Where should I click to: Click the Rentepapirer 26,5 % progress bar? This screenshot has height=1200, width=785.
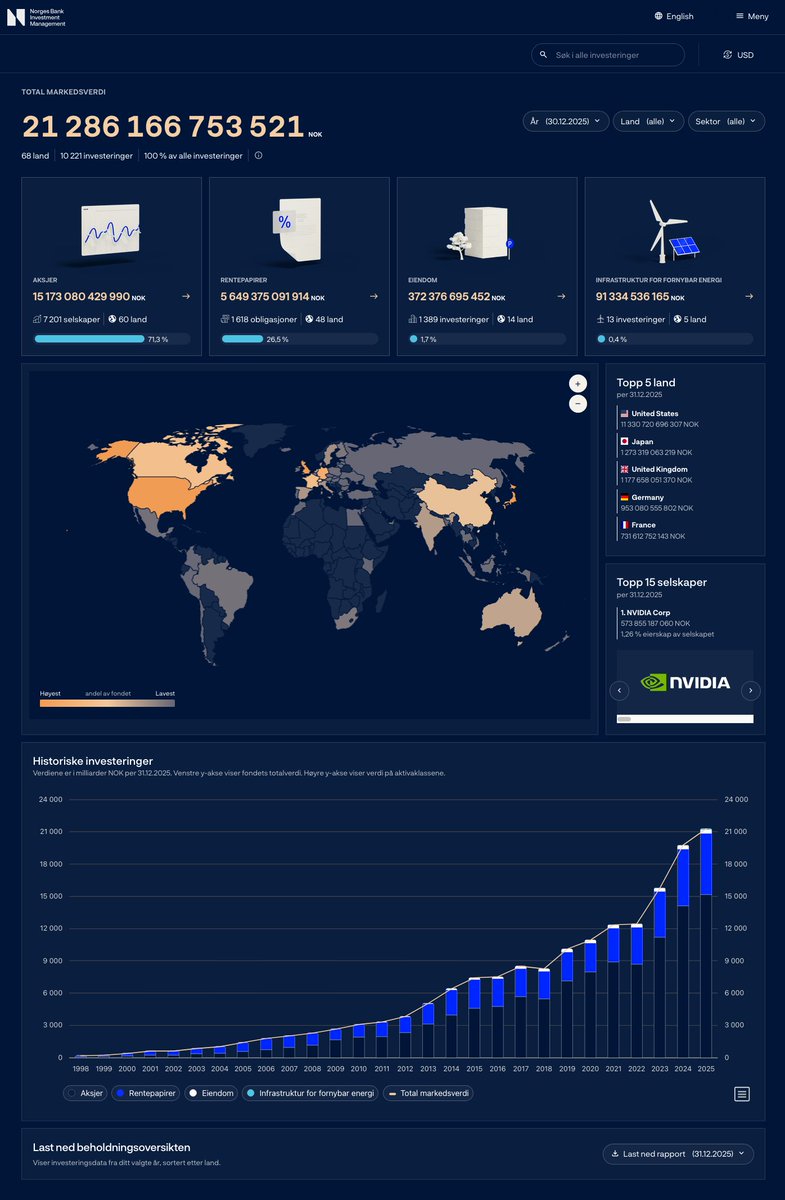[x=299, y=339]
